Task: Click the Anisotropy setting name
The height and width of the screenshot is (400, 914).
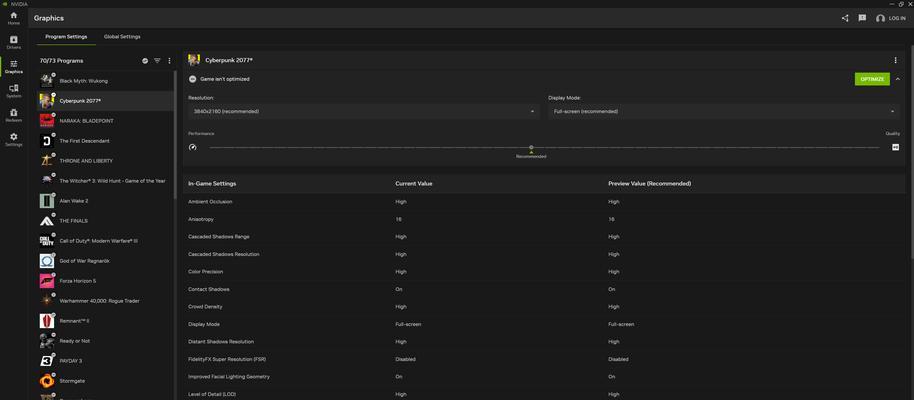Action: [x=201, y=219]
